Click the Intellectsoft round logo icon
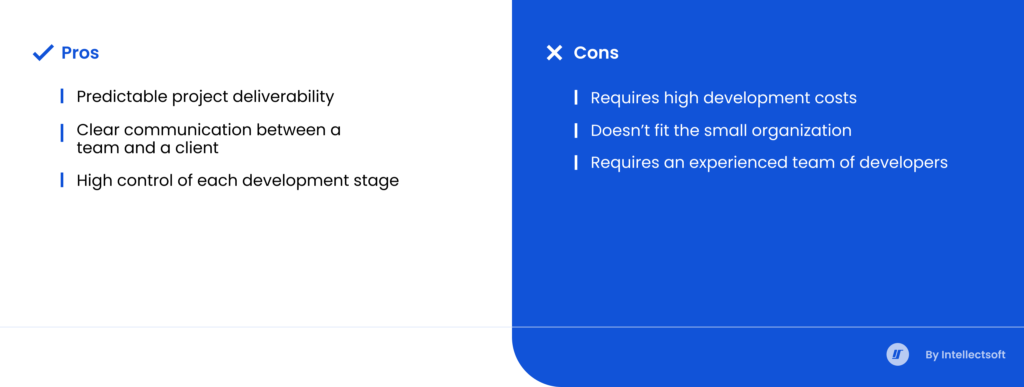 coord(897,355)
